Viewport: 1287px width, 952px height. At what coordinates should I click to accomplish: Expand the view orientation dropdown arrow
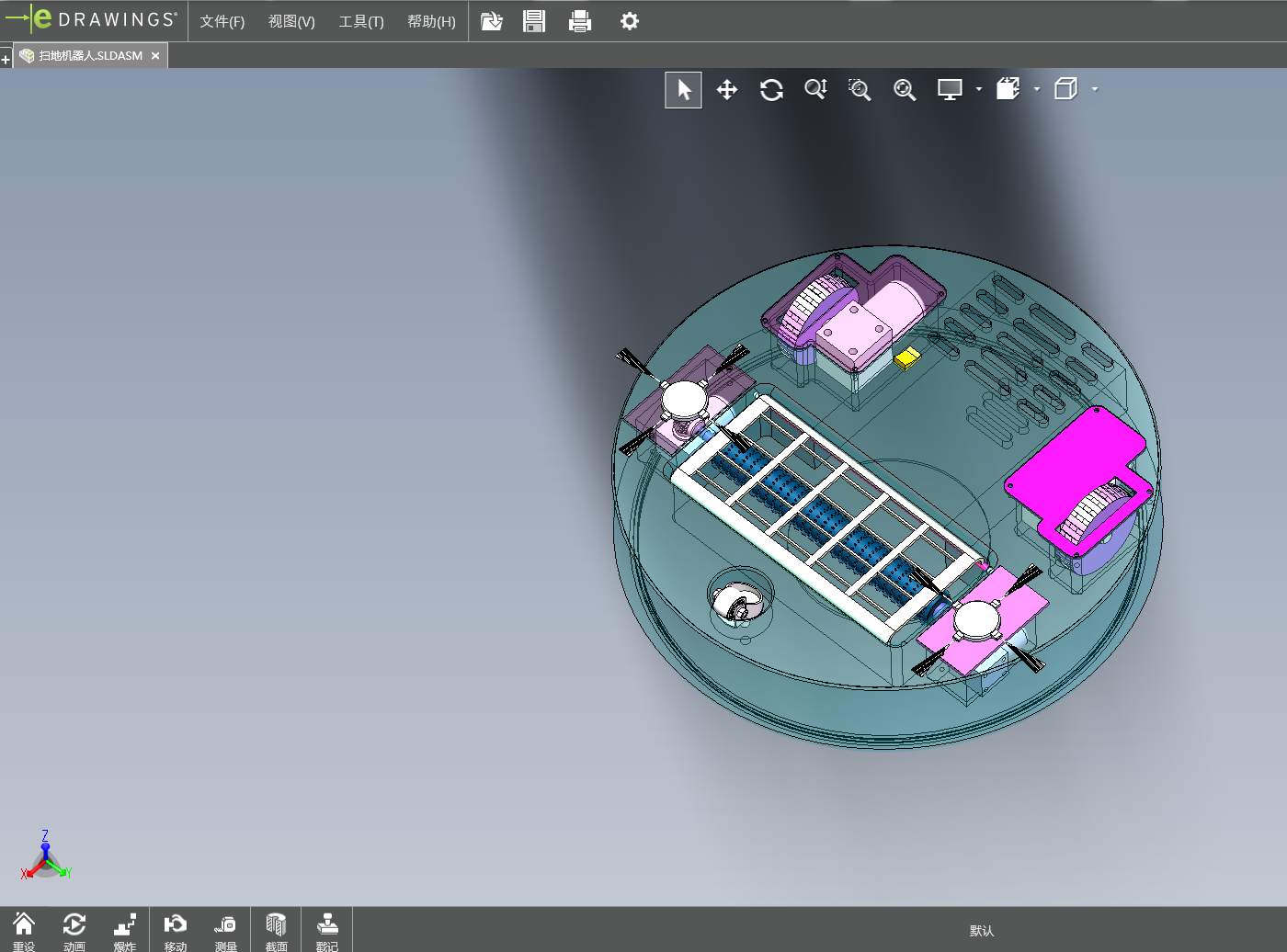[1037, 89]
